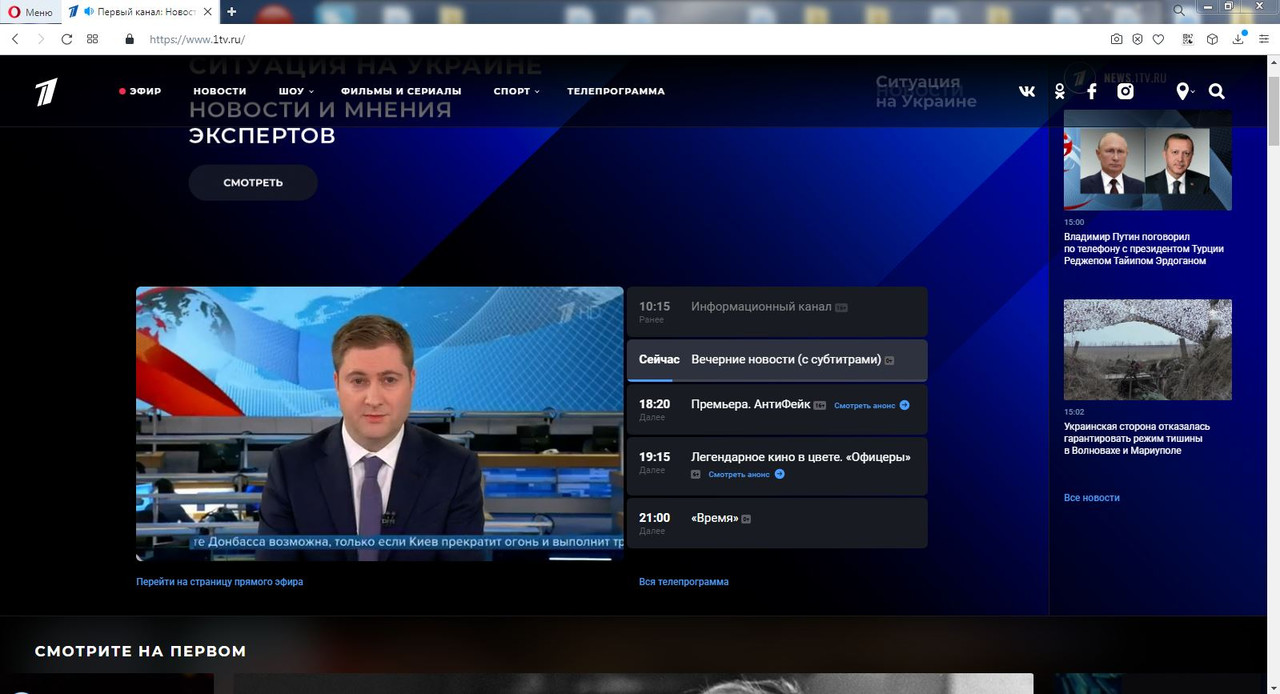Select 21:00 «Время» schedule row
The width and height of the screenshot is (1280, 694).
pyautogui.click(x=777, y=523)
